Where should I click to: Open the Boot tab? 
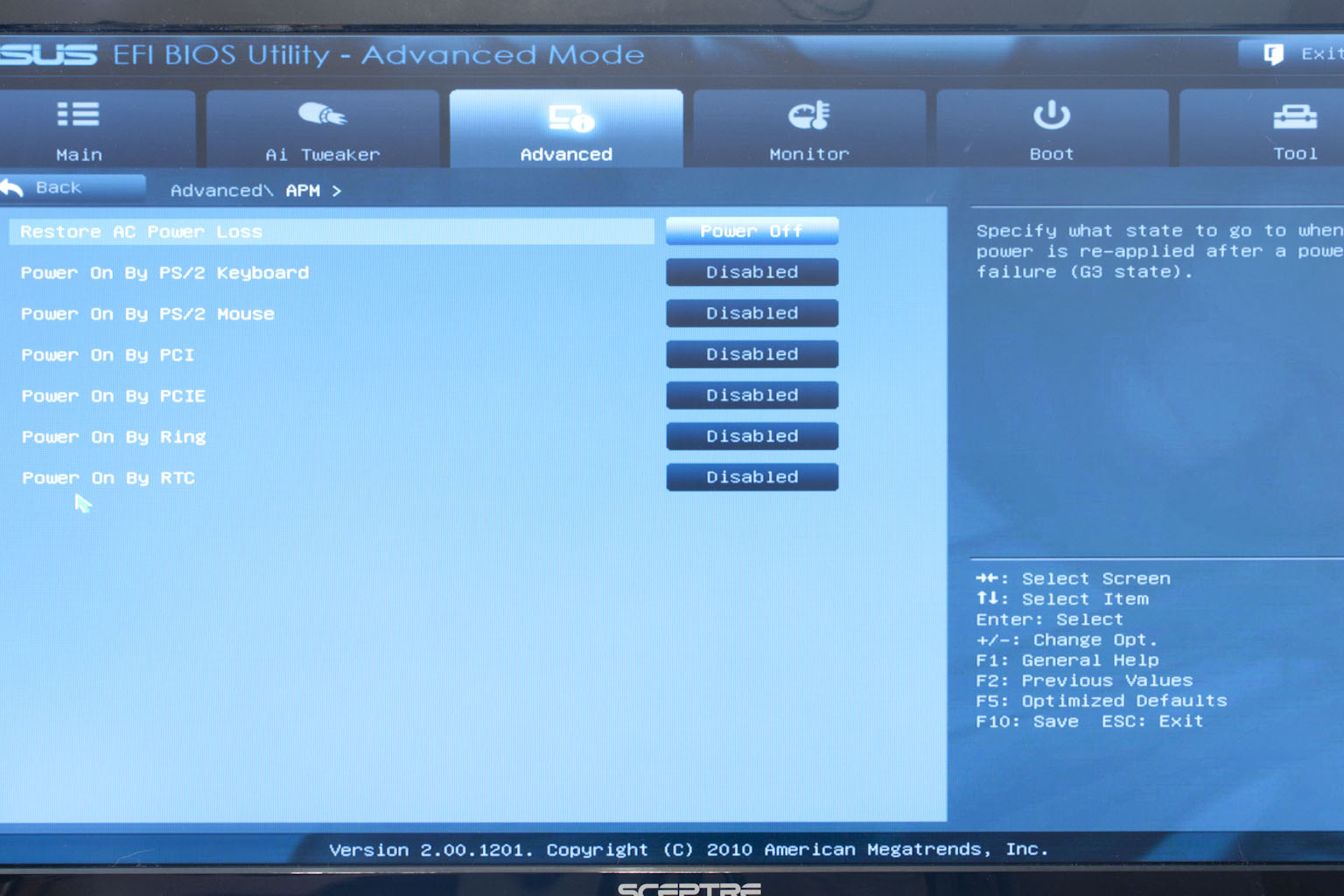click(x=1052, y=129)
